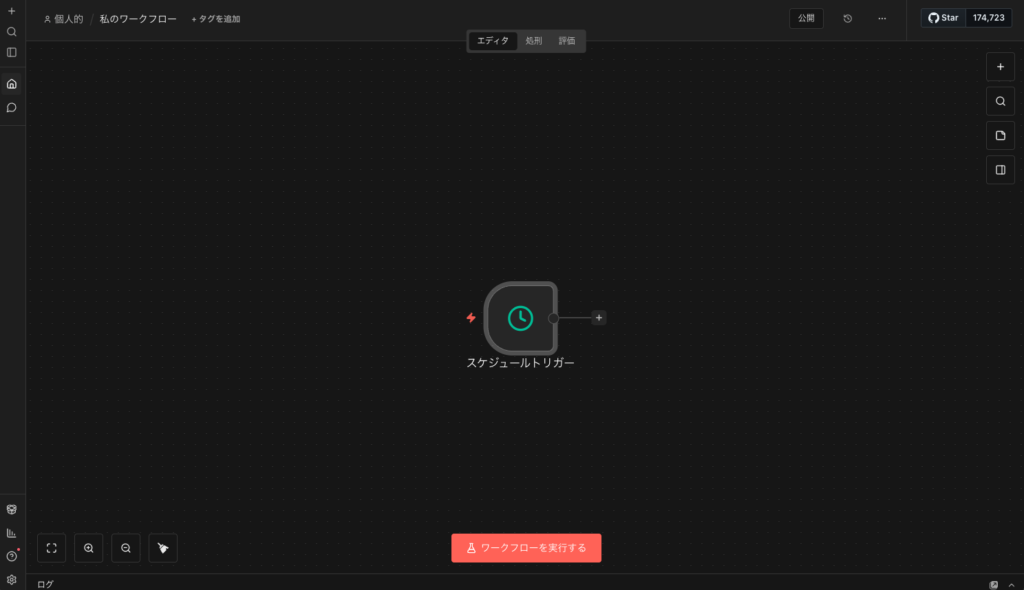Click the Schedule Trigger clock node
The image size is (1024, 590).
coord(520,318)
